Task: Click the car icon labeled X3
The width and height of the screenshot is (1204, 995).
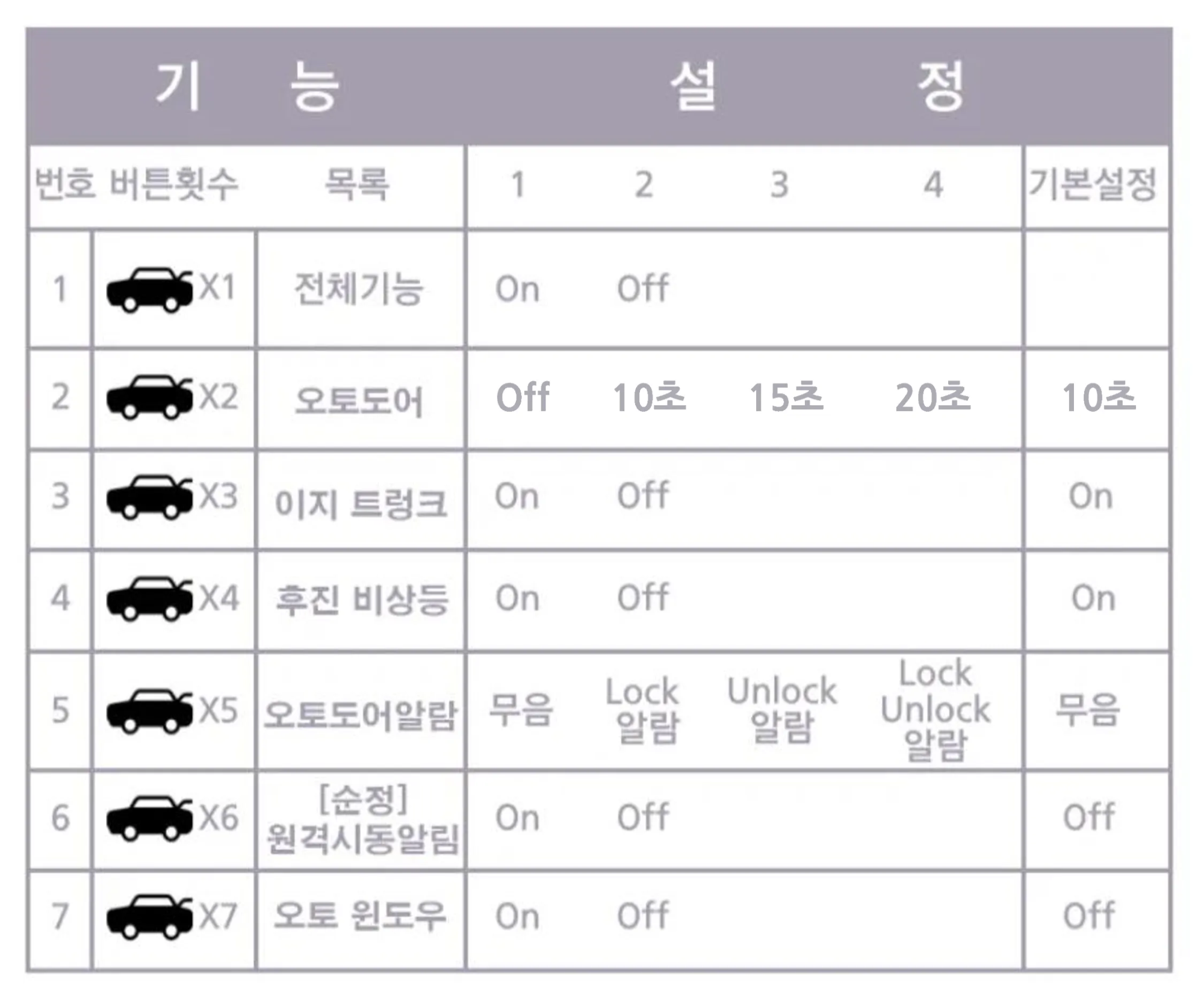Action: pos(149,497)
